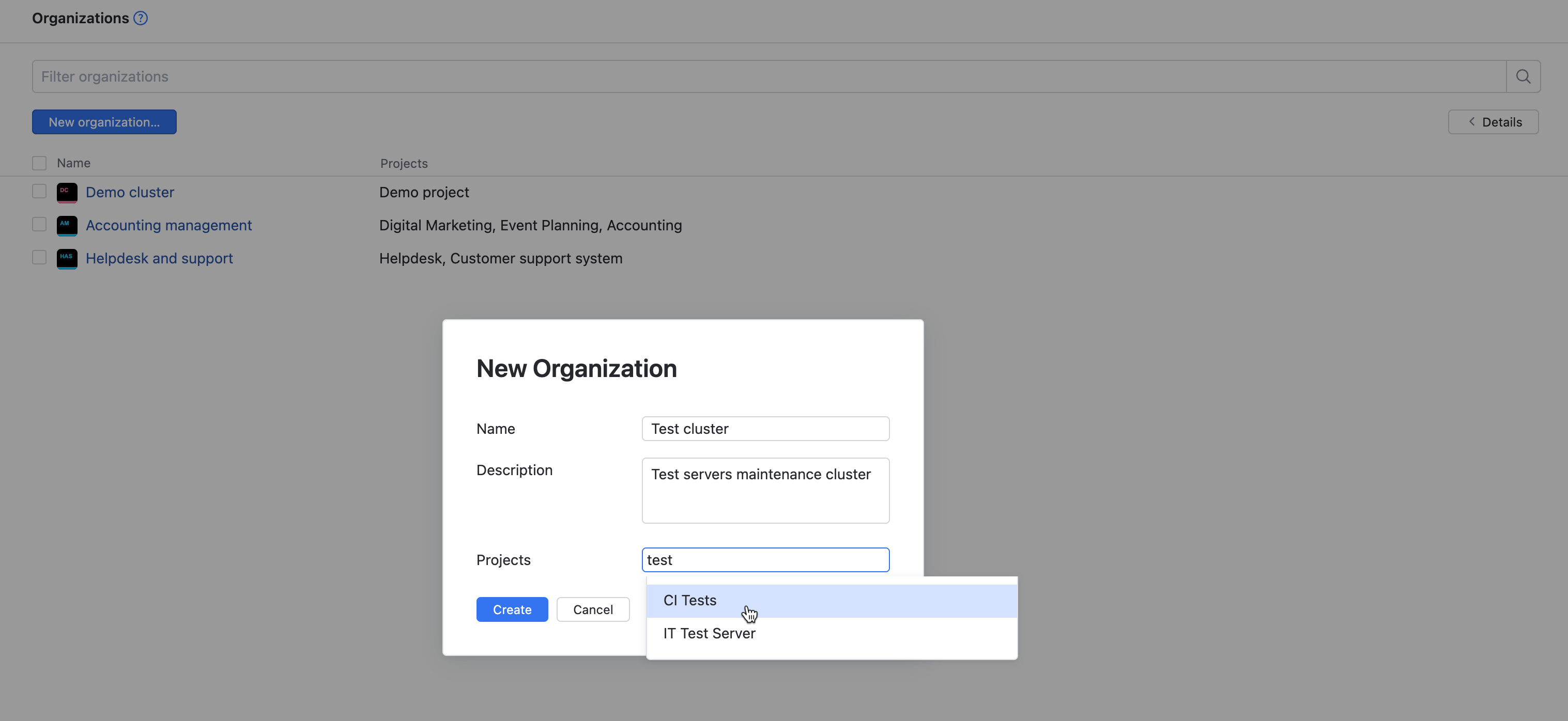Check the Demo cluster row checkbox
The width and height of the screenshot is (1568, 721).
(x=39, y=191)
